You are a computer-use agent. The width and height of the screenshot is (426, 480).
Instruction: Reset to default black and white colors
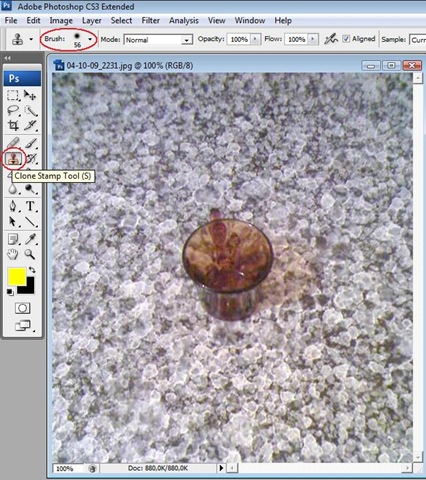click(x=10, y=293)
